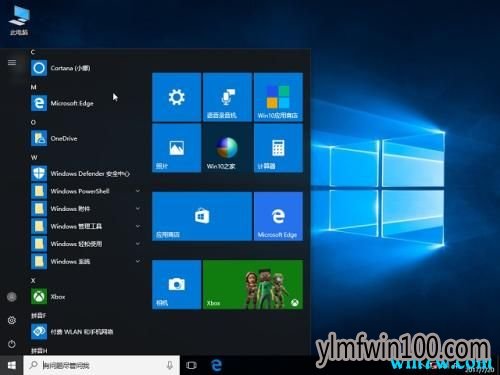The image size is (500, 375).
Task: Open the Microsoft Edge tile
Action: tap(278, 216)
